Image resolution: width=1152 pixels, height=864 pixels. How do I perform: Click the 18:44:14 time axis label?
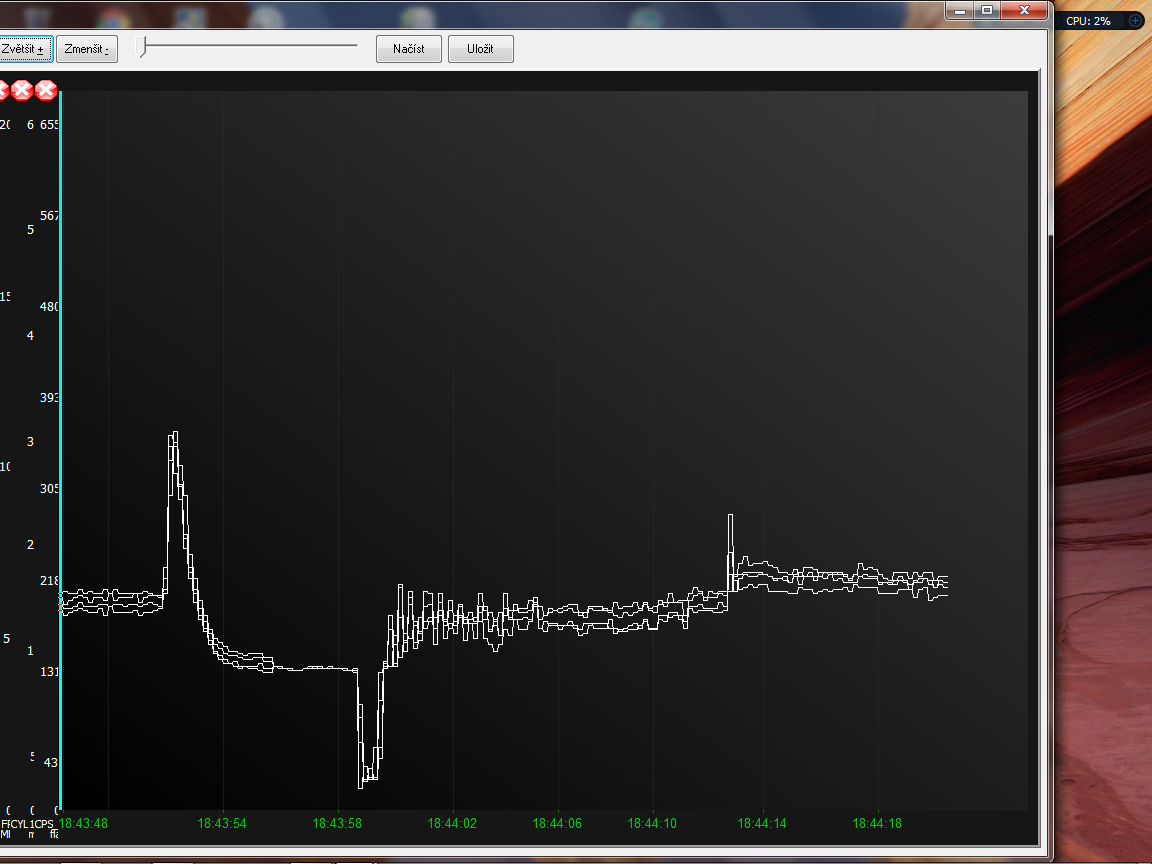coord(762,823)
